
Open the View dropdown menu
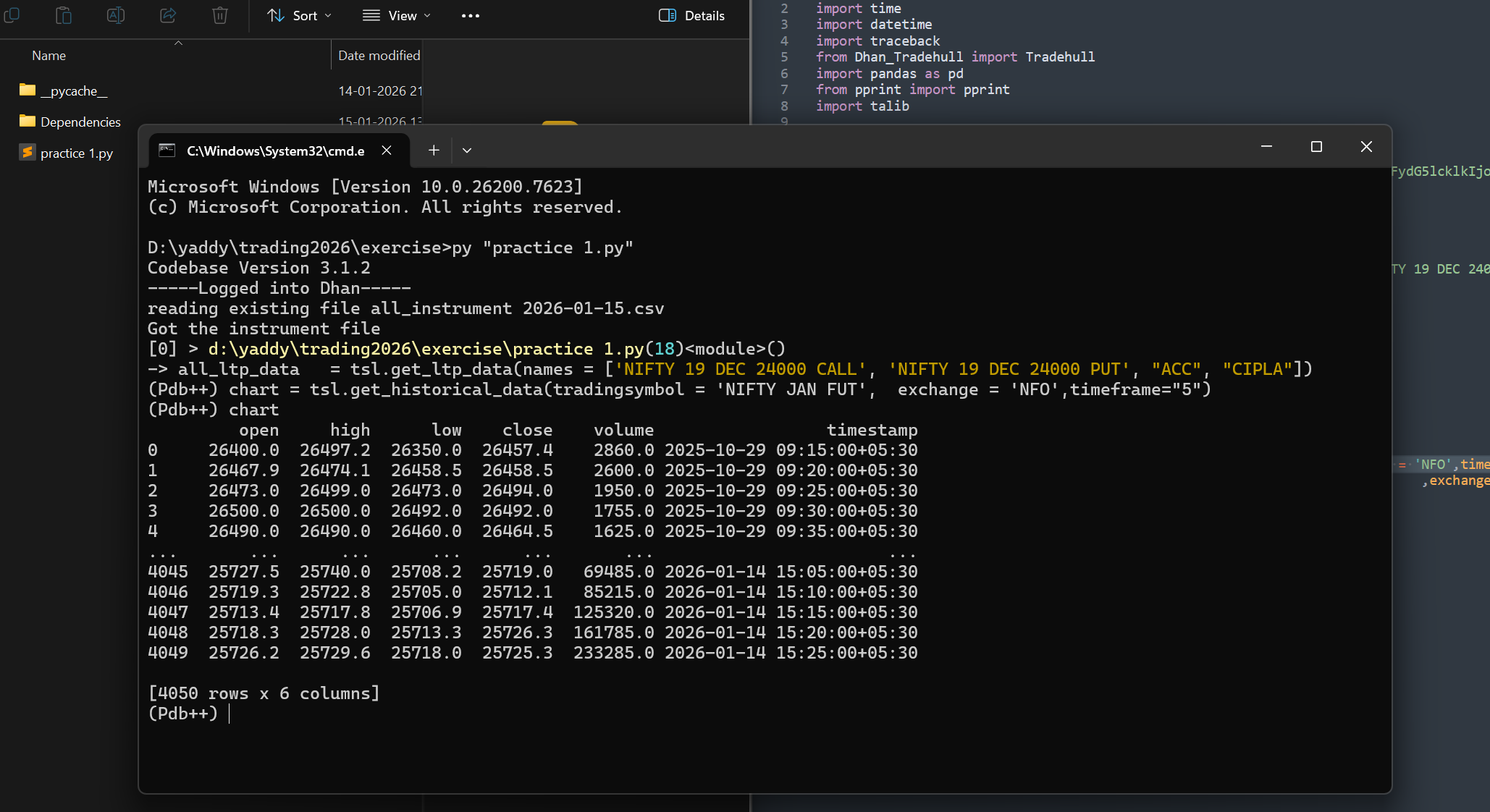(x=396, y=15)
